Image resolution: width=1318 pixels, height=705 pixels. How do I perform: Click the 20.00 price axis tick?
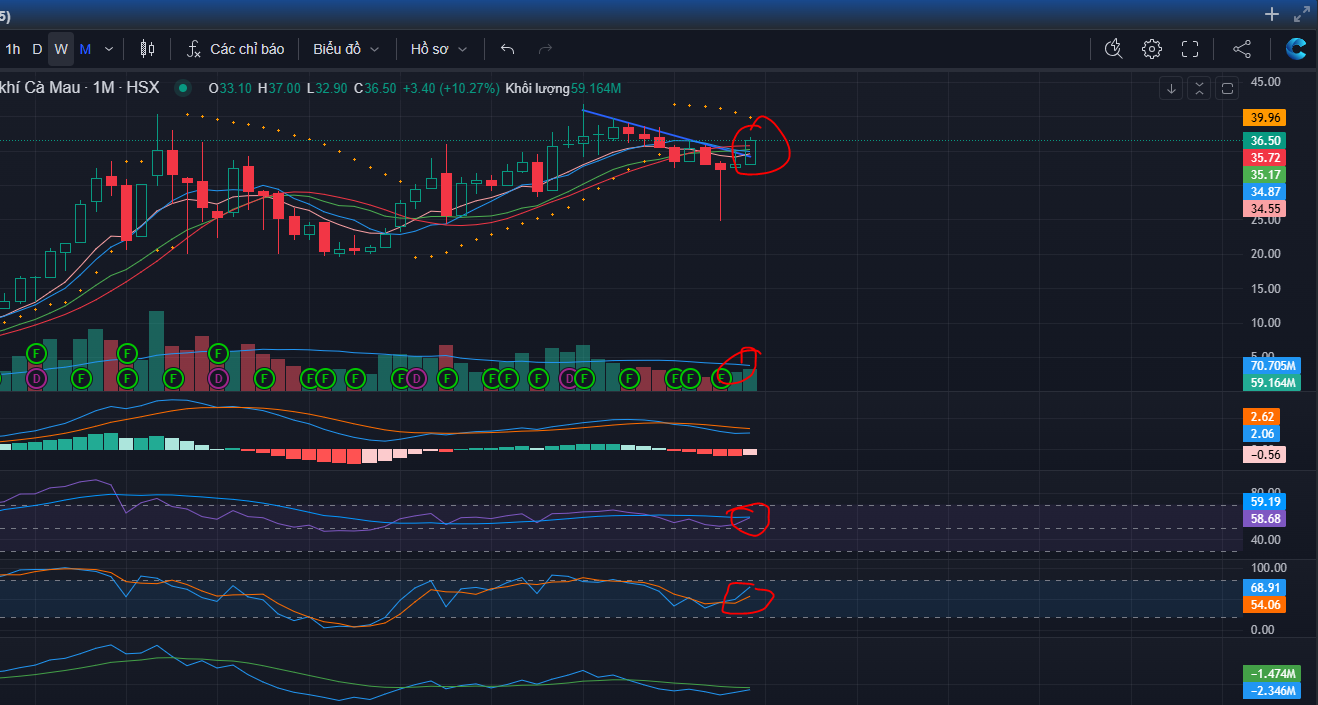point(1265,254)
